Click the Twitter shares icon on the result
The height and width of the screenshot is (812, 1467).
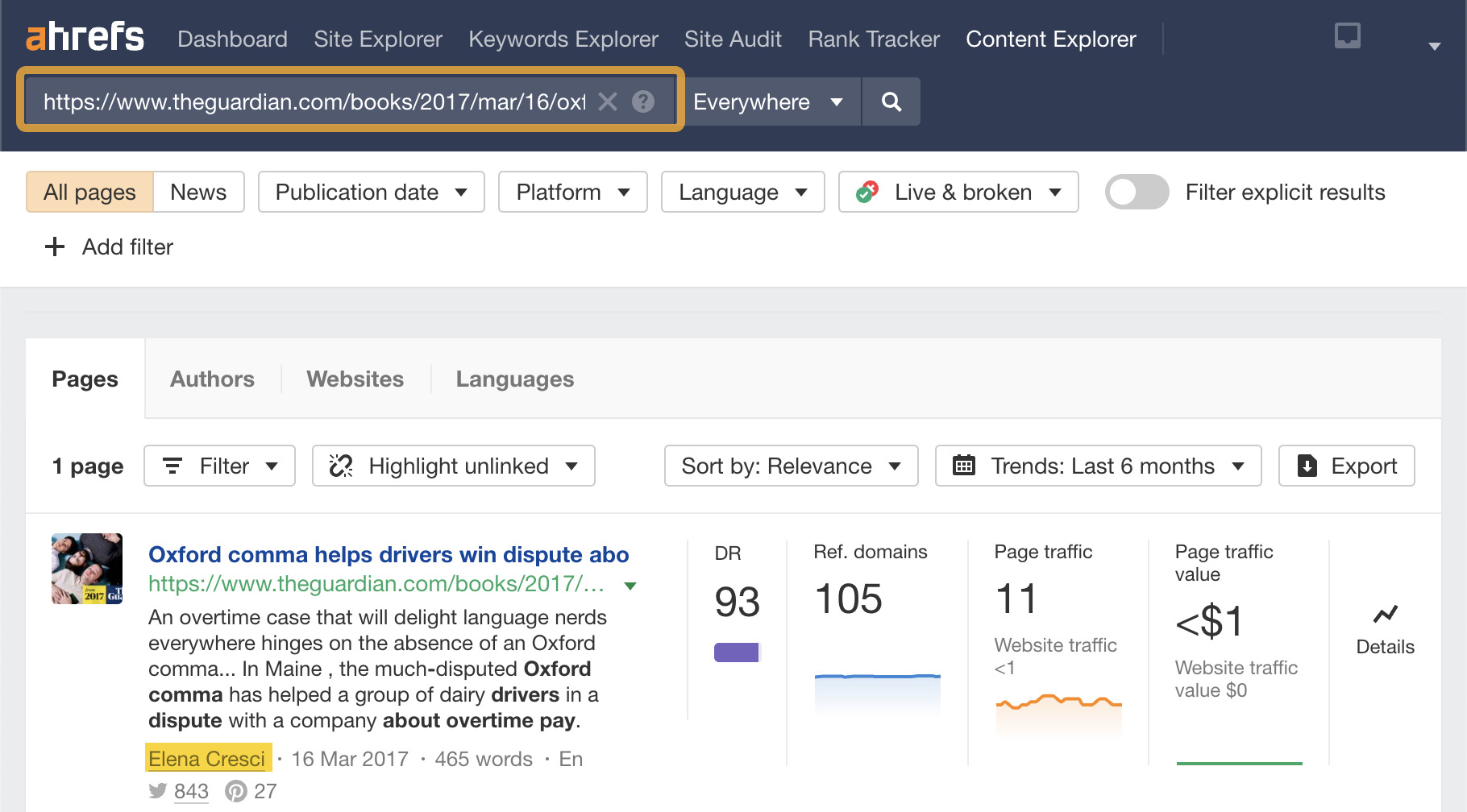tap(157, 791)
